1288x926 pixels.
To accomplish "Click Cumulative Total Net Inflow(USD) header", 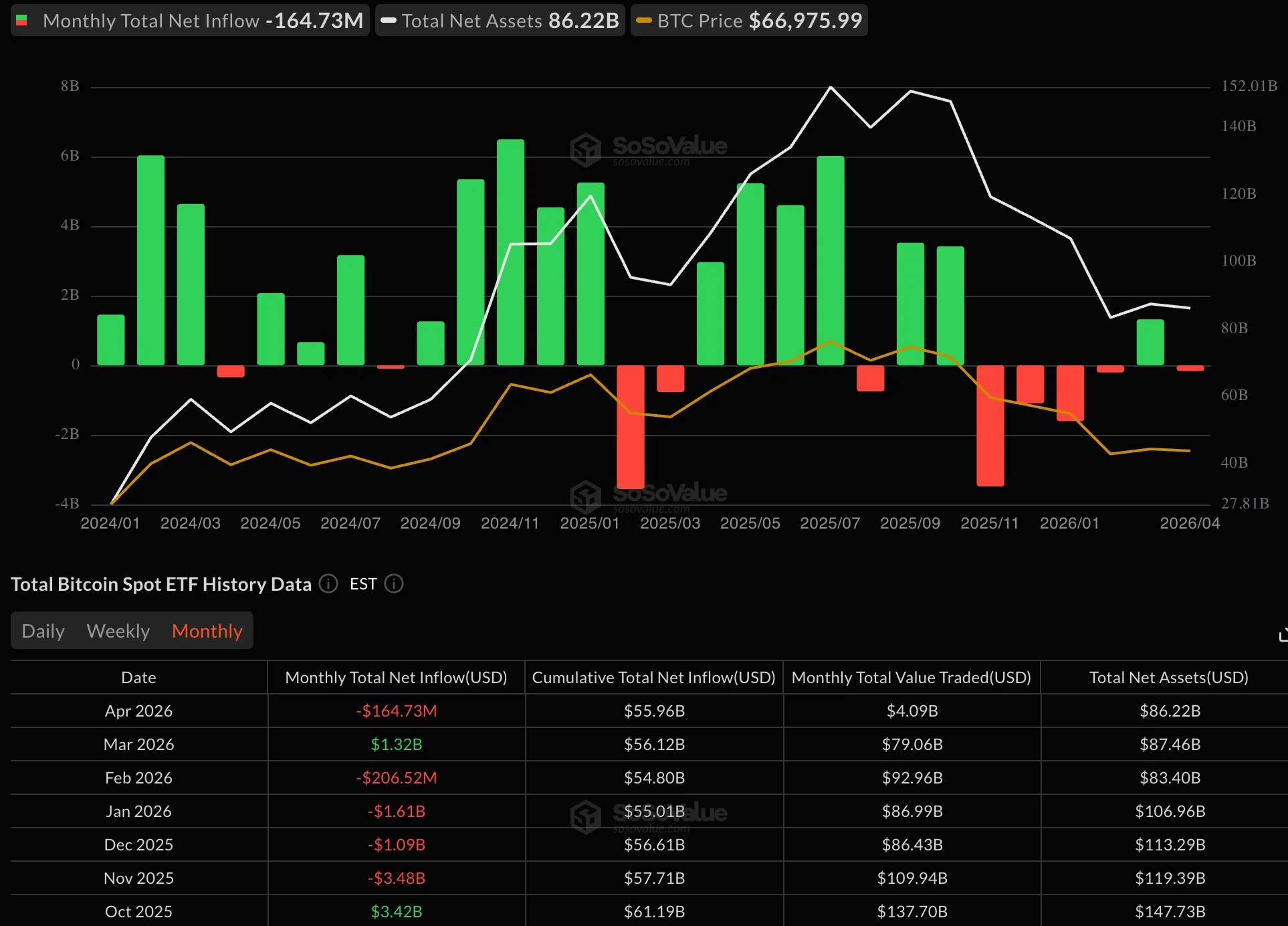I will tap(653, 677).
